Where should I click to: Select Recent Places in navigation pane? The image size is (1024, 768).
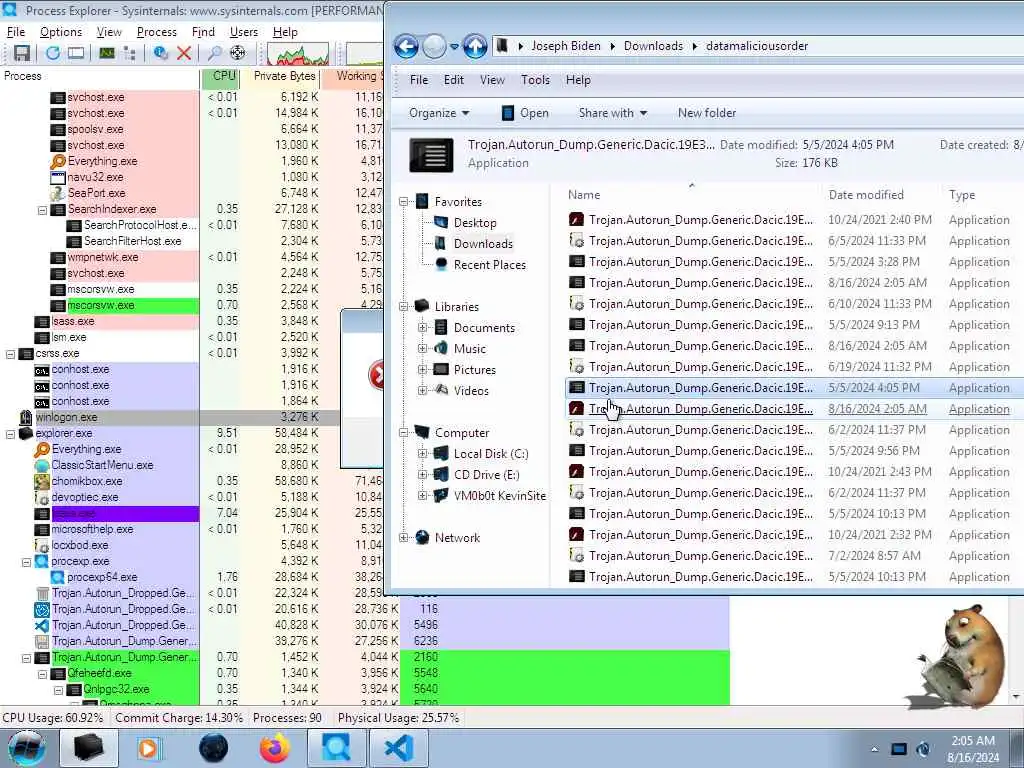point(489,264)
